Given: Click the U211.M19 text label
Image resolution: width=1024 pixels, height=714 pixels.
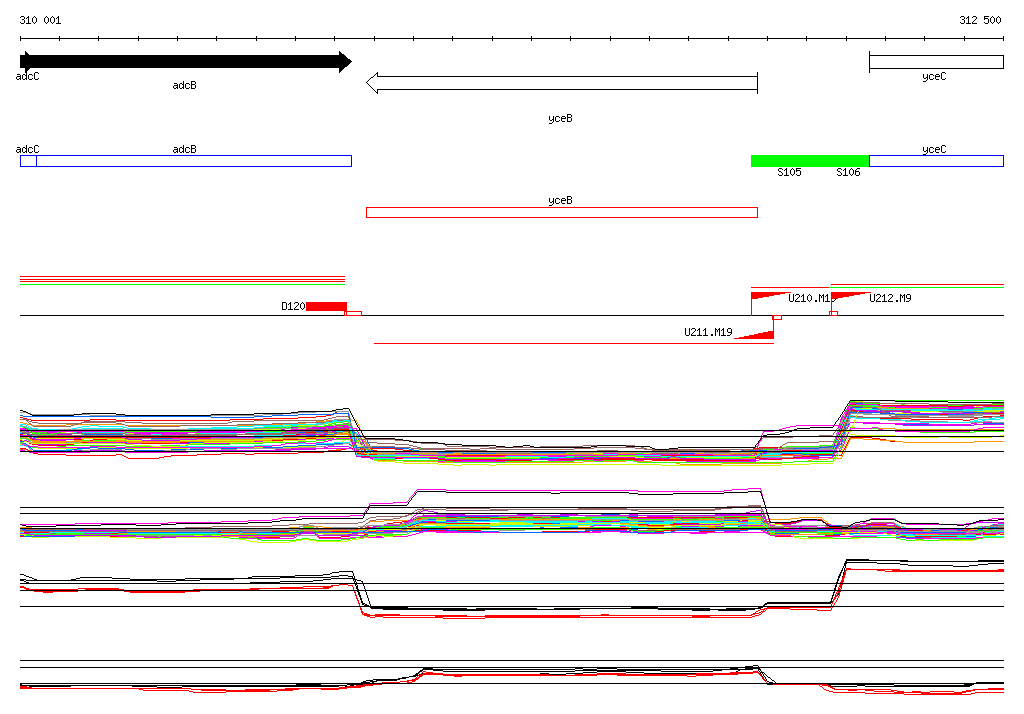Looking at the screenshot, I should 708,333.
